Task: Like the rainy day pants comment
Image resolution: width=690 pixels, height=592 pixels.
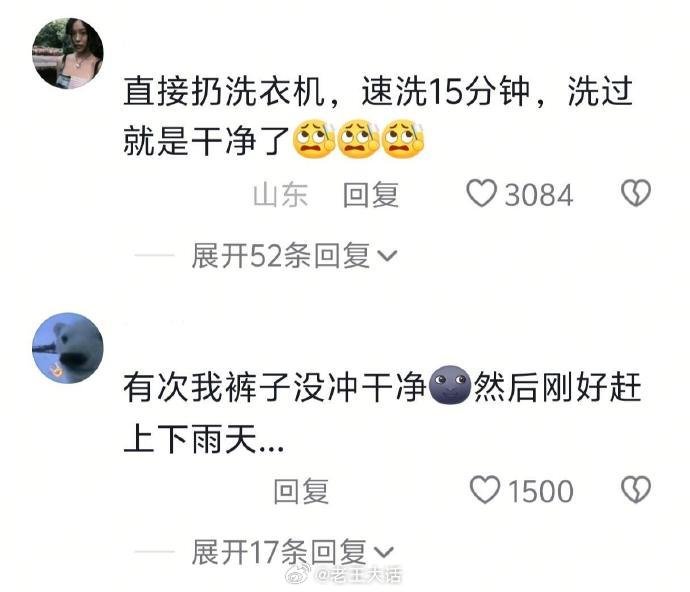Action: [484, 490]
